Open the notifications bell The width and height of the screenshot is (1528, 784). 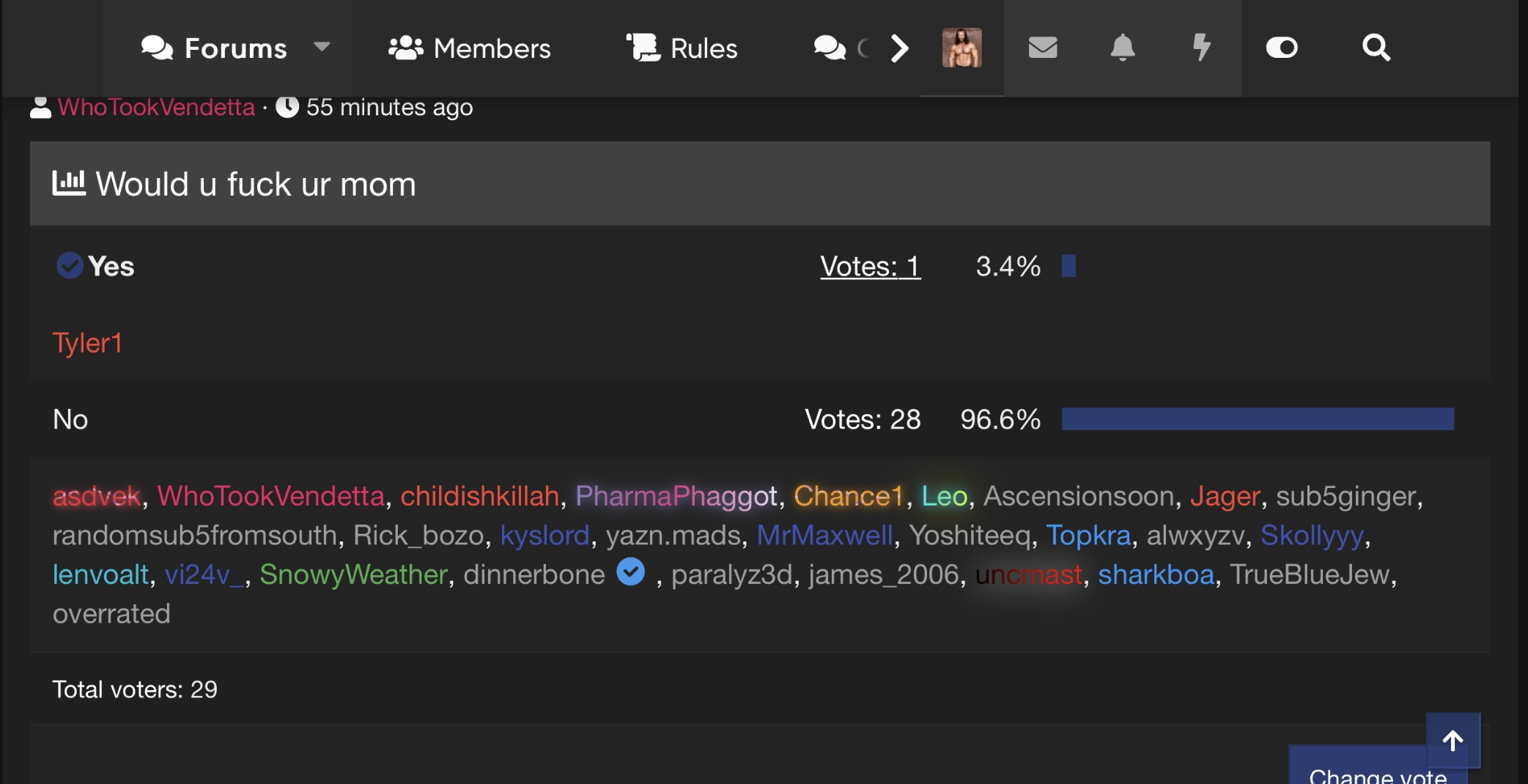(1122, 48)
